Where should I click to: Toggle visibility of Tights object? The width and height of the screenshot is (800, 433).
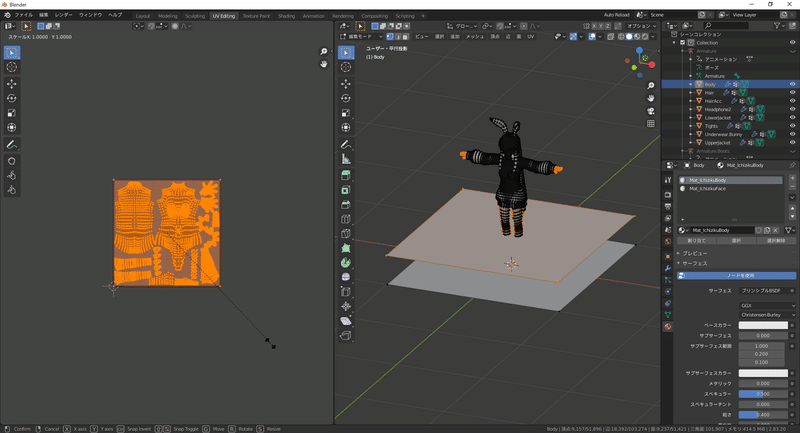click(x=793, y=126)
